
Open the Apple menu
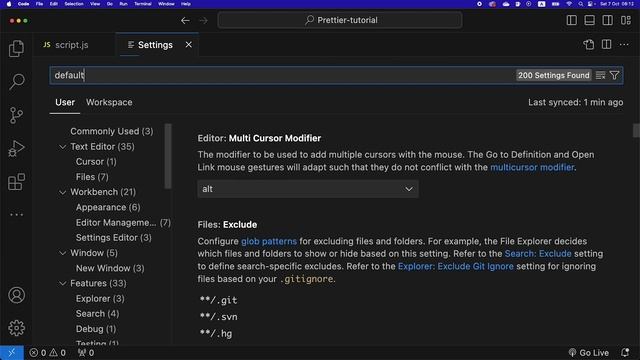[x=9, y=4]
